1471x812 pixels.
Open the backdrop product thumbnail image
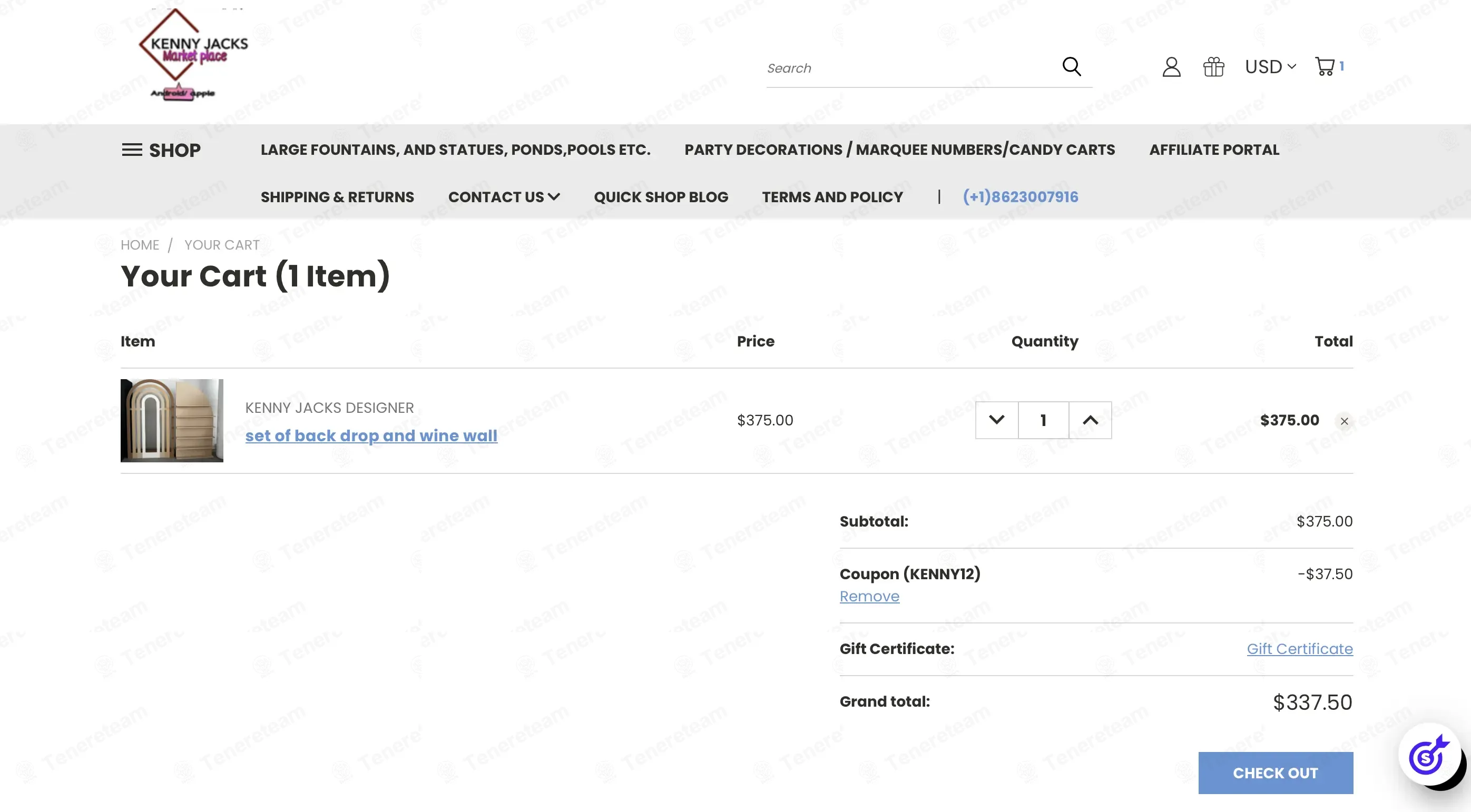pyautogui.click(x=172, y=421)
